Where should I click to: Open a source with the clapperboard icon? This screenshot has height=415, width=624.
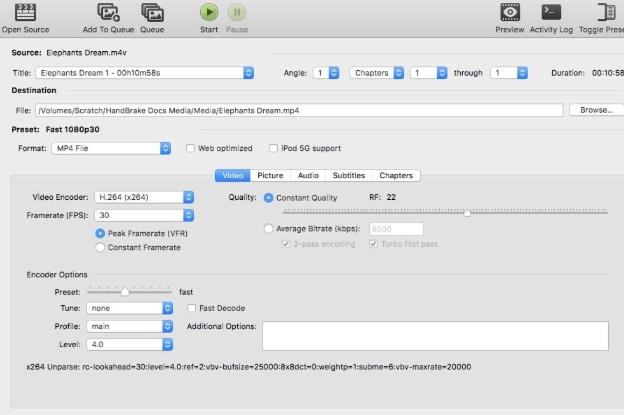point(25,12)
